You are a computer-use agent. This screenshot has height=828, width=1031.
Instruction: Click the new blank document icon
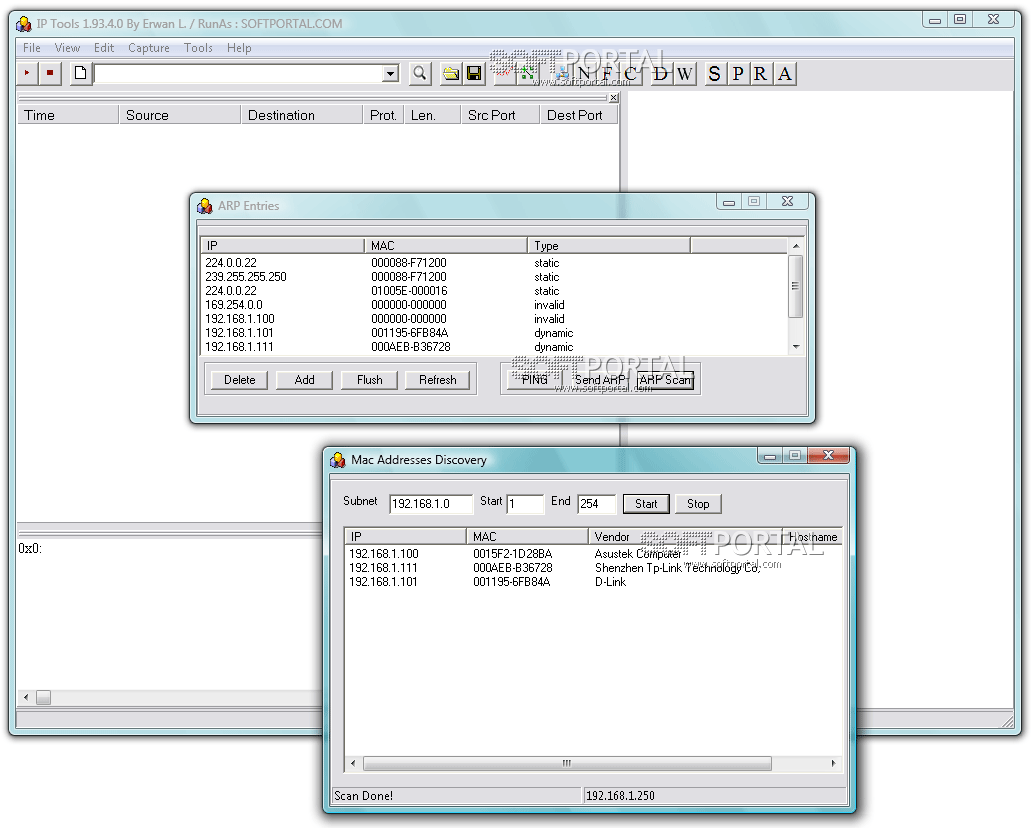coord(80,73)
